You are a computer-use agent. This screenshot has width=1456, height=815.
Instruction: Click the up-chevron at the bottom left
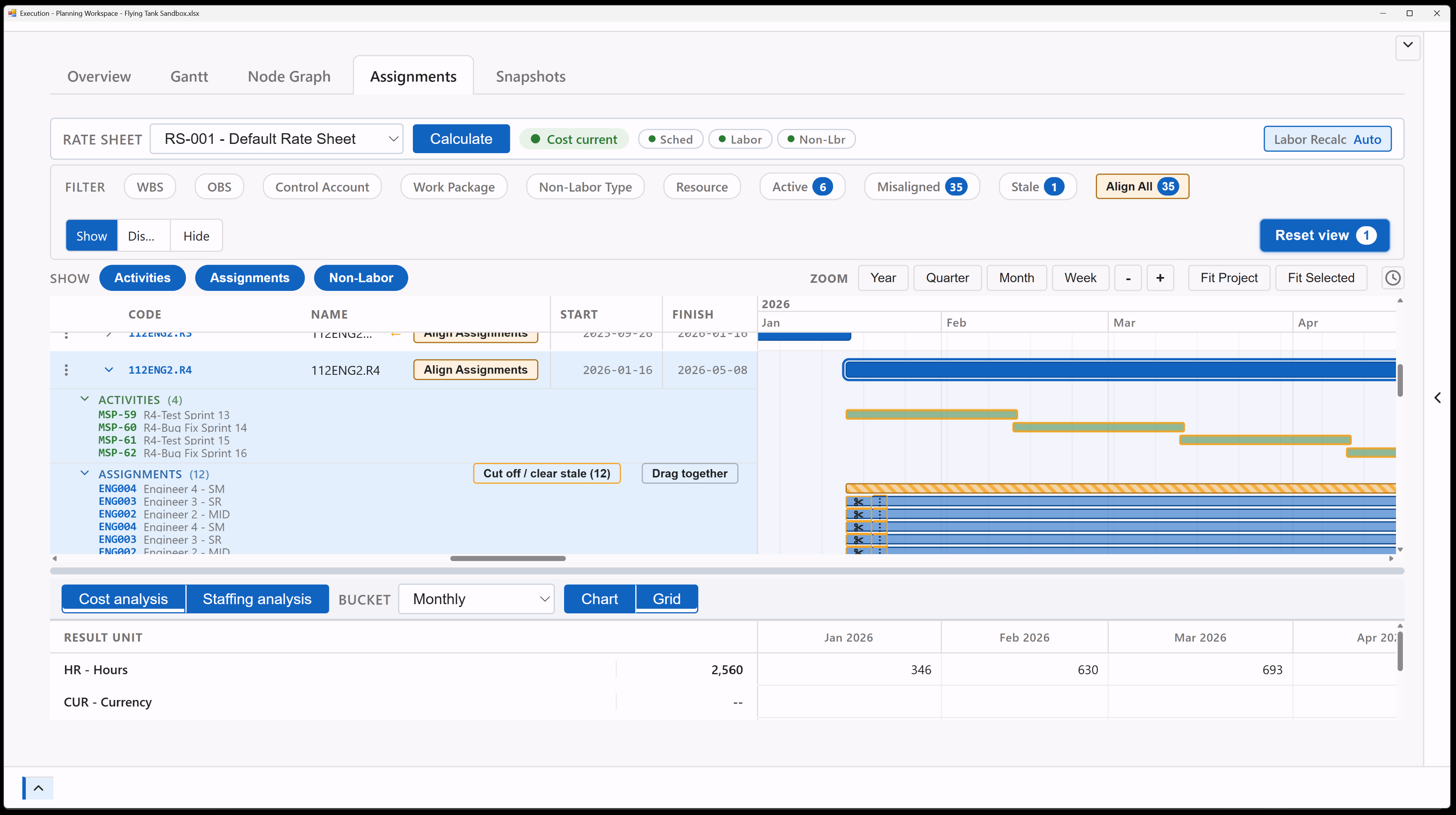(38, 788)
